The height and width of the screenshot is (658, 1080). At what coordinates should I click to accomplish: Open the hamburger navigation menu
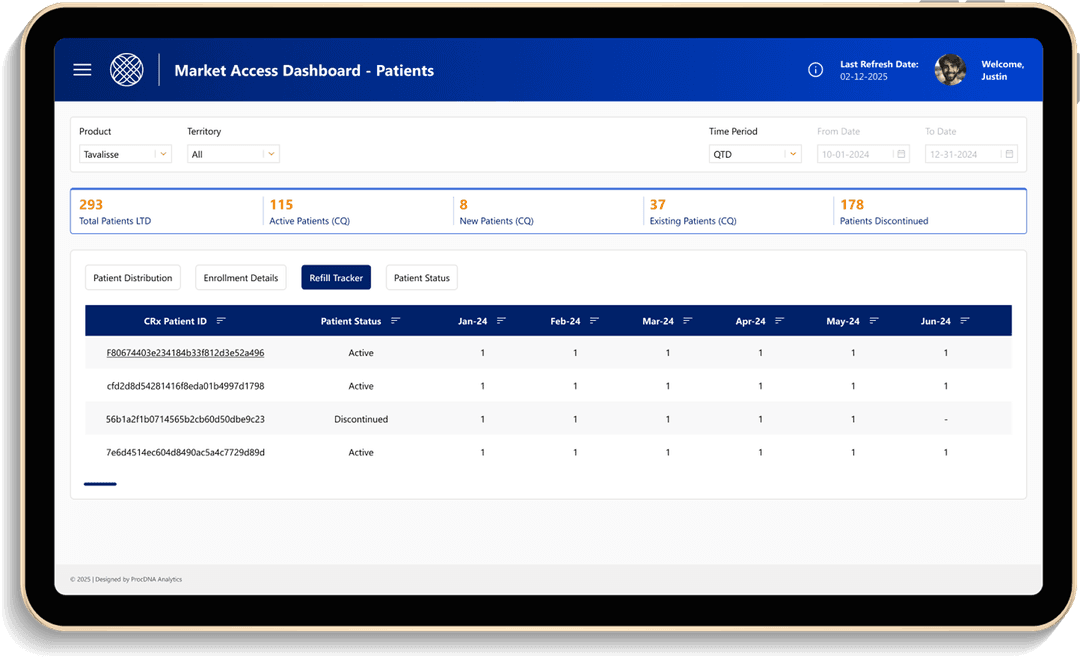(x=82, y=70)
